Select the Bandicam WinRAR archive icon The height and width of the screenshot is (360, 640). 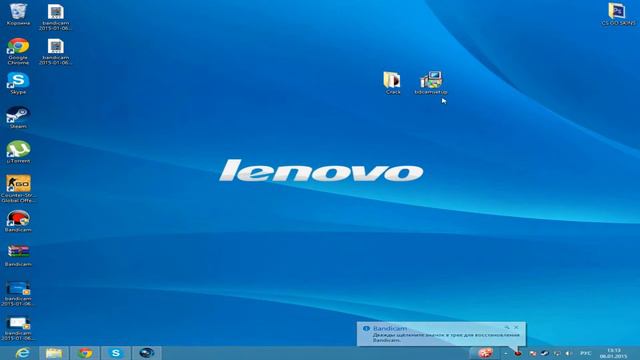(x=18, y=256)
